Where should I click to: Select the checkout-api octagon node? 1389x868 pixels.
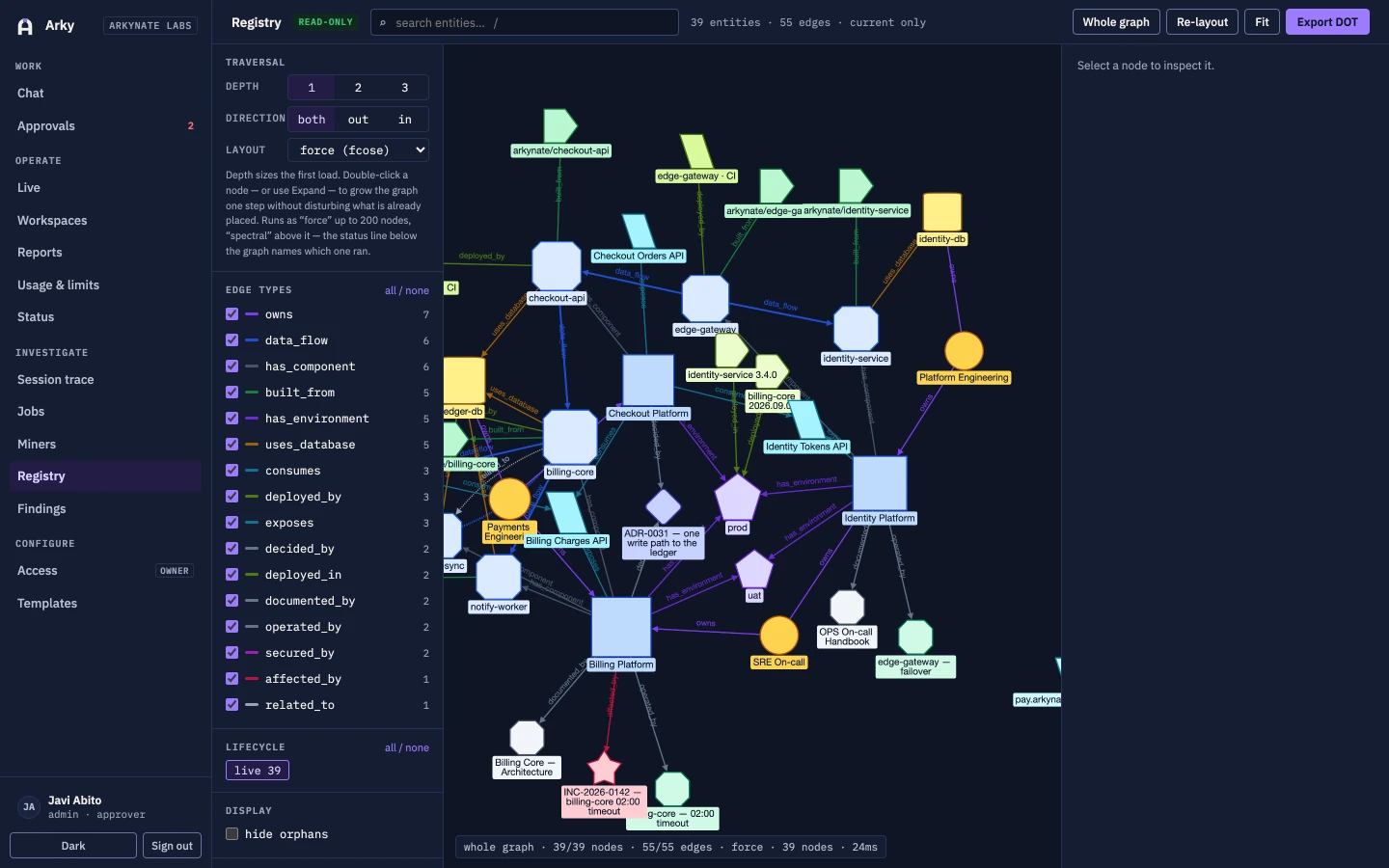point(557,265)
